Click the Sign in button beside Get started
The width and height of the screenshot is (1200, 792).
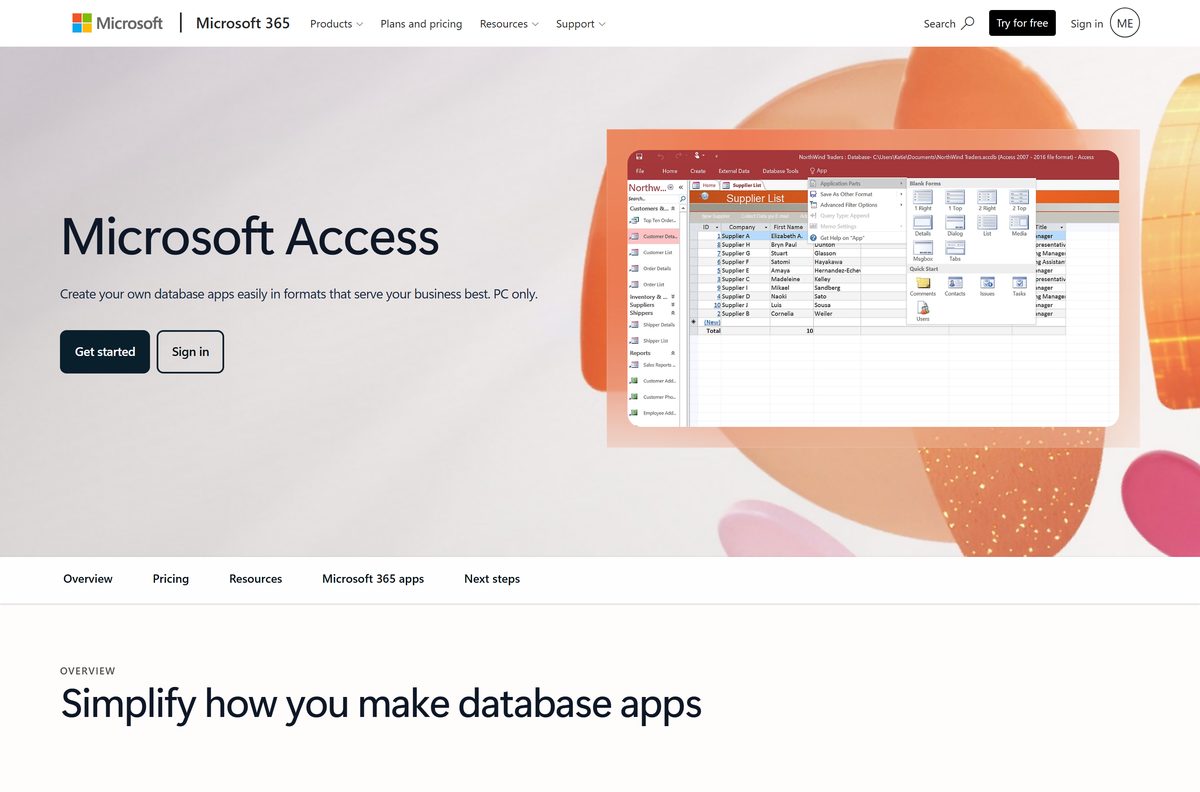(190, 352)
